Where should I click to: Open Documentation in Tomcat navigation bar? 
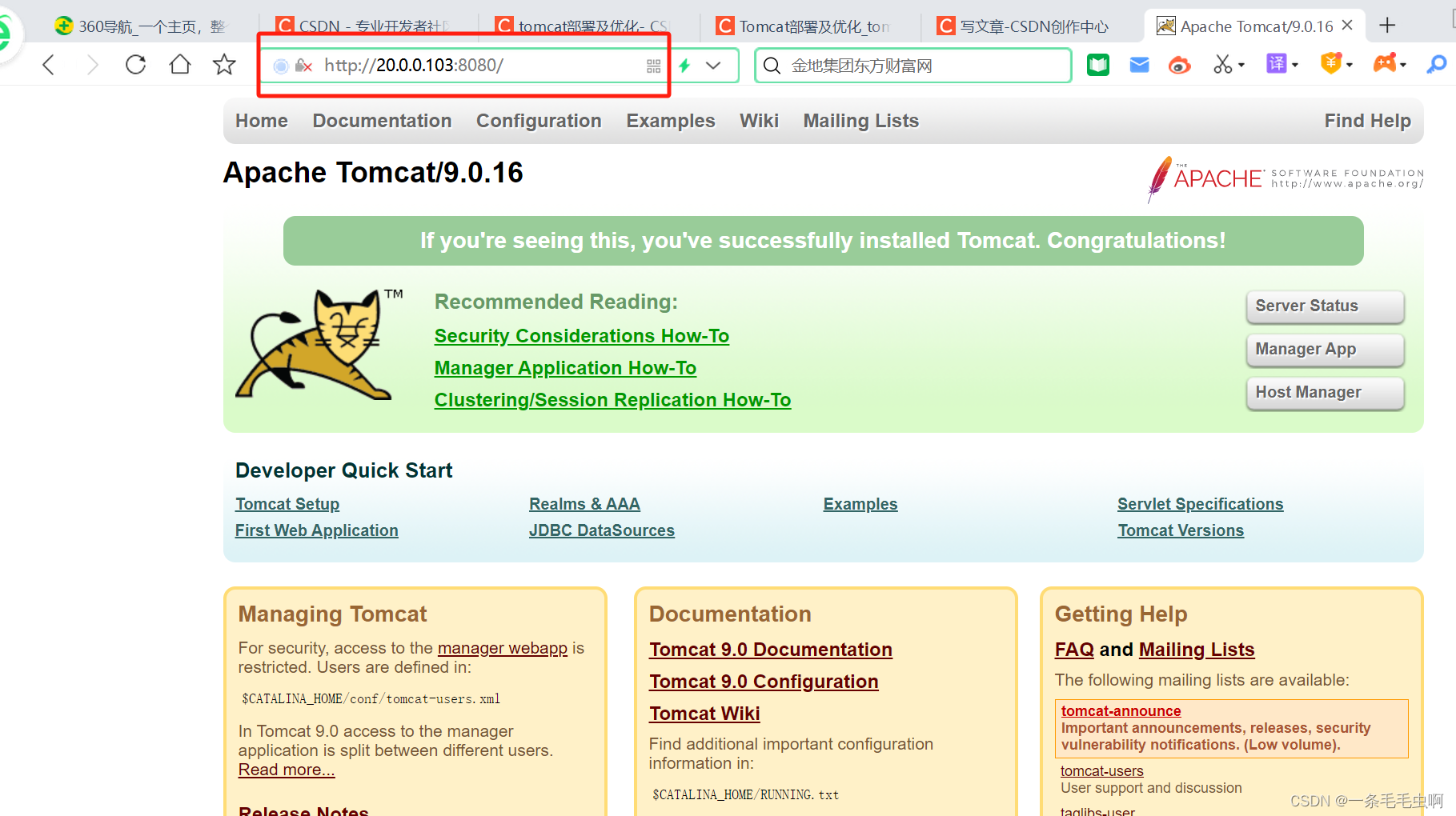click(382, 121)
